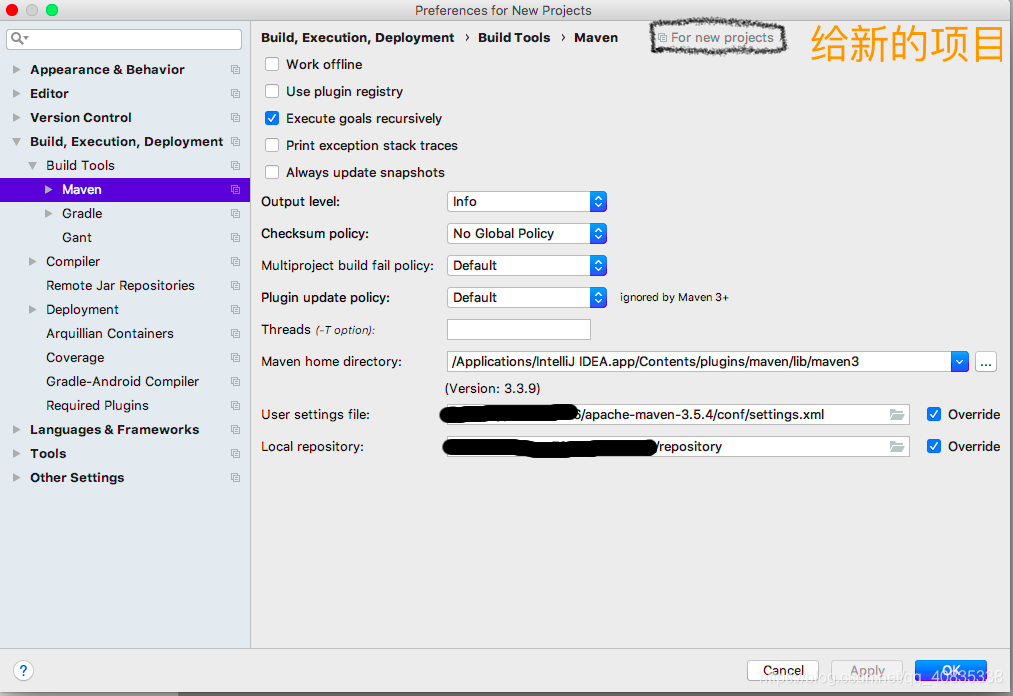Select Coverage in the settings tree
1013x696 pixels.
point(75,357)
